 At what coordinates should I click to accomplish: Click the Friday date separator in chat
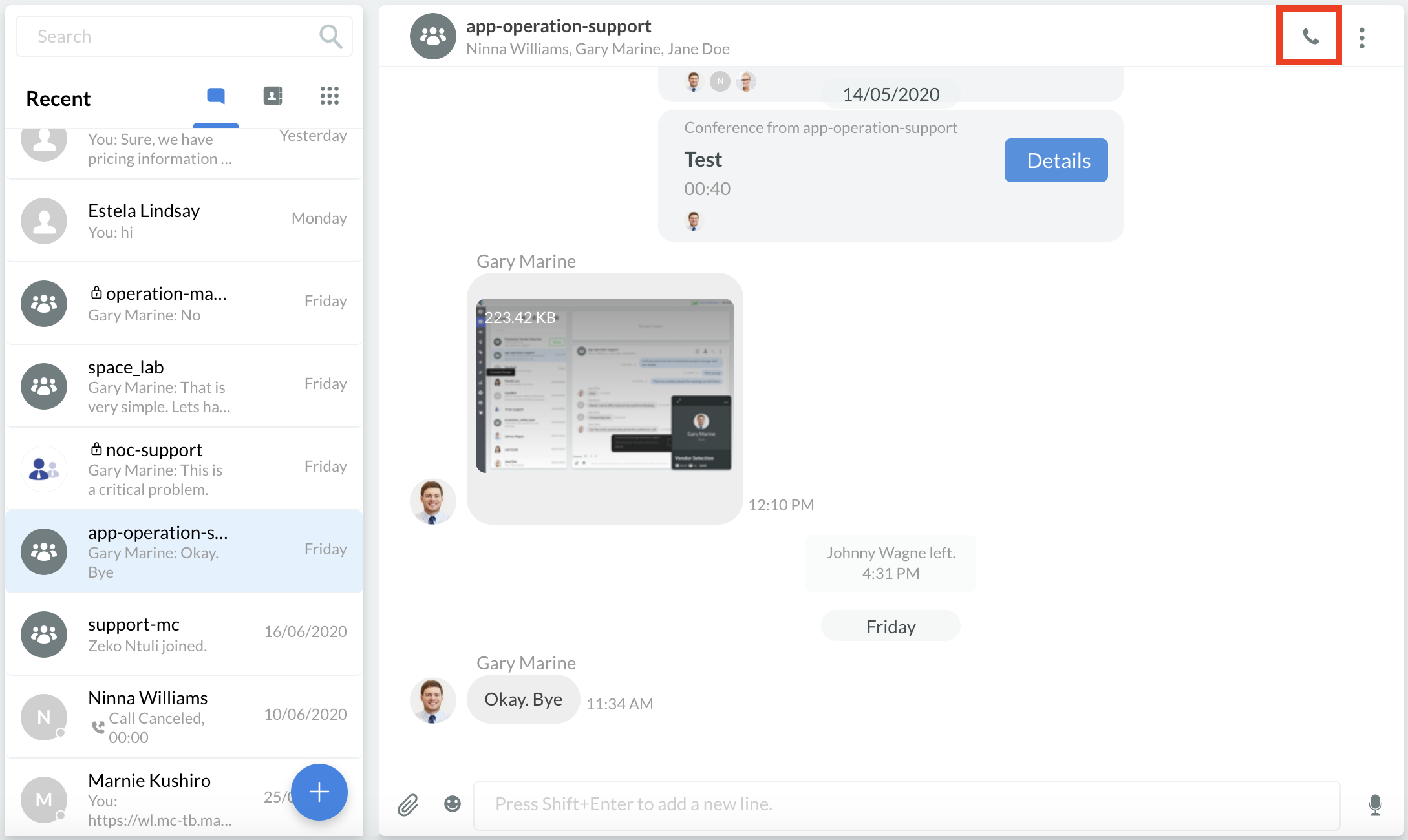click(x=890, y=626)
